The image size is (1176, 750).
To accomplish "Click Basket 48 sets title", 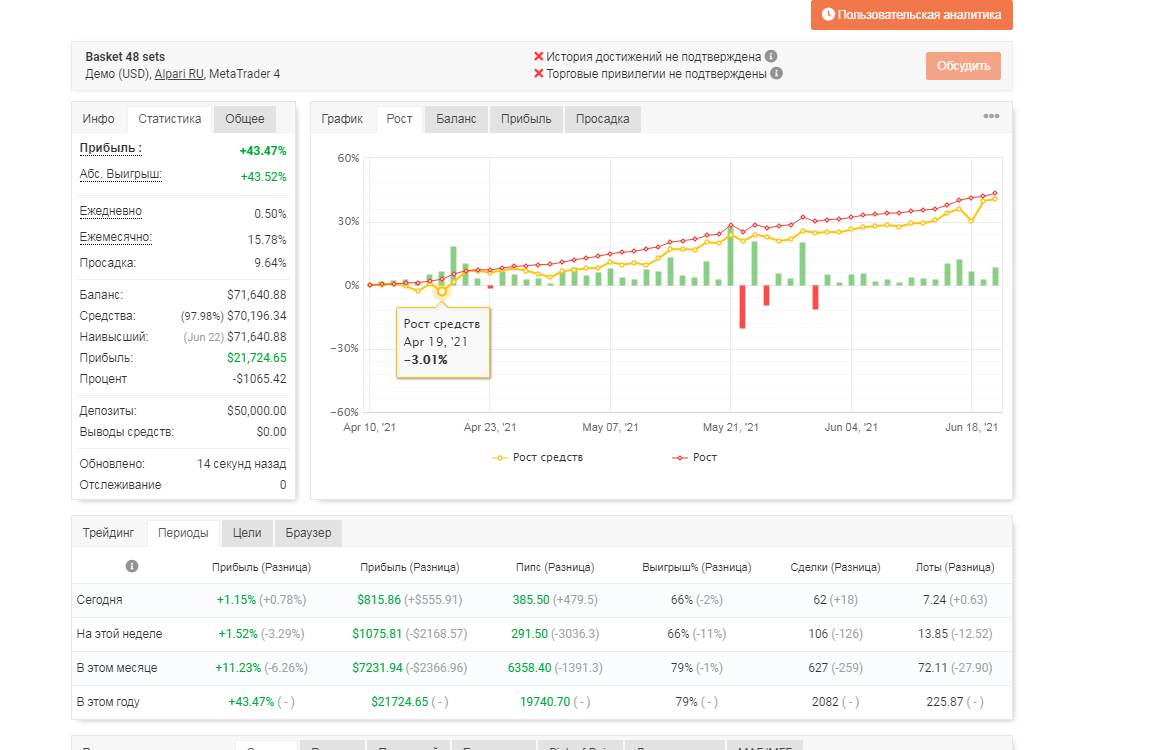I will (125, 56).
